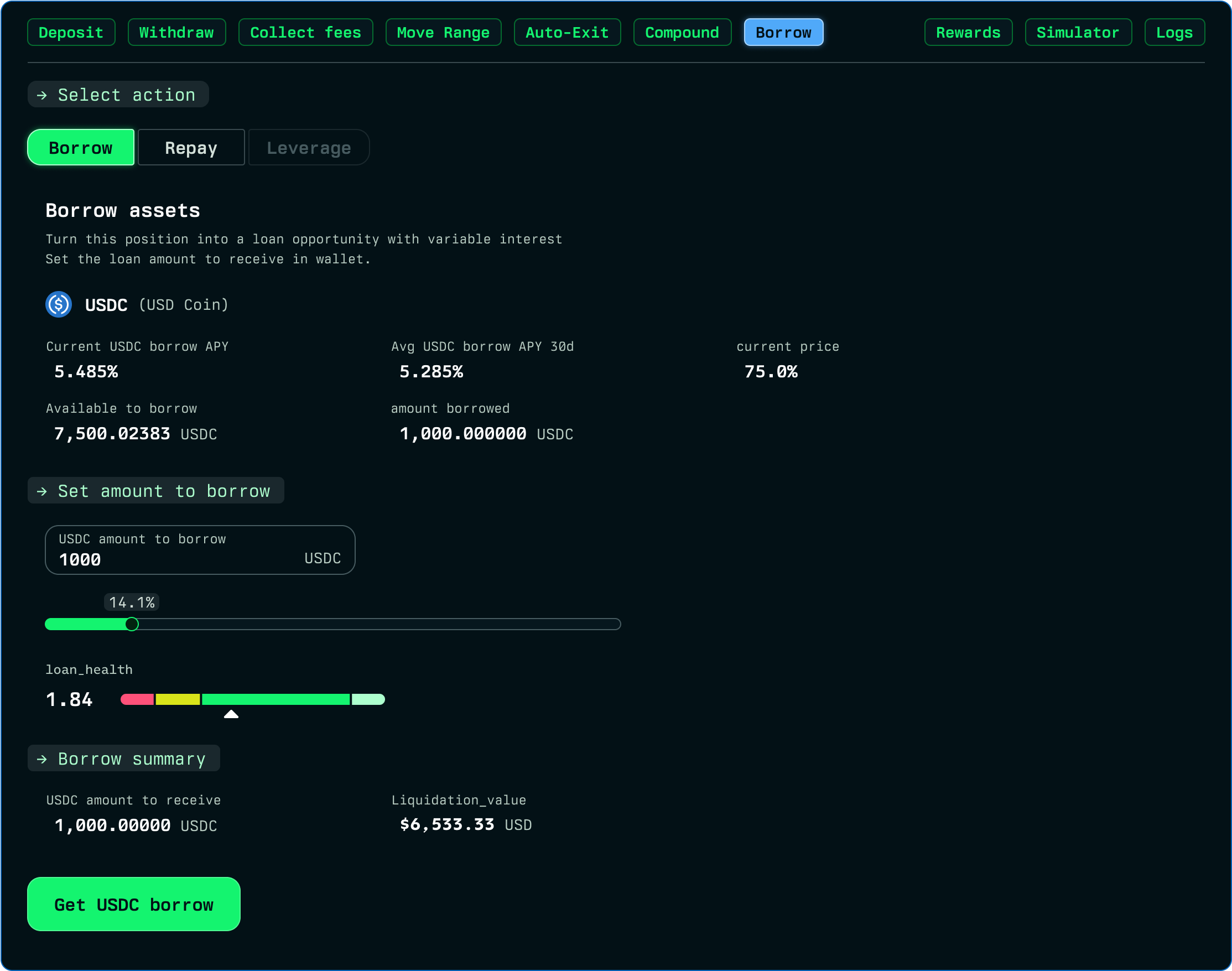This screenshot has width=1232, height=971.
Task: Select the Compound tab
Action: 682,33
